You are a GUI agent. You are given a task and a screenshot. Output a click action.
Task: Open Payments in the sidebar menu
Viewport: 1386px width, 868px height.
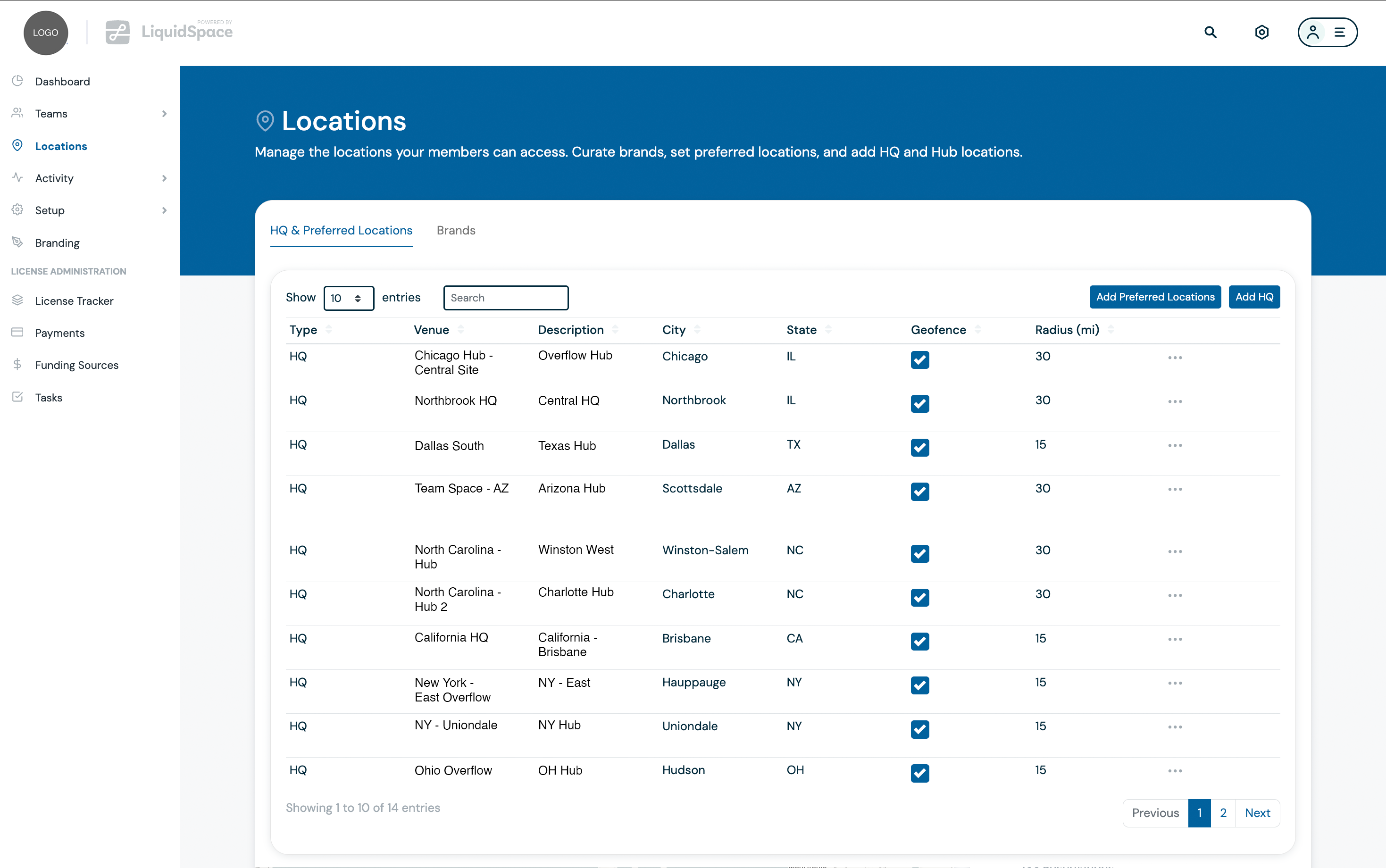(59, 333)
